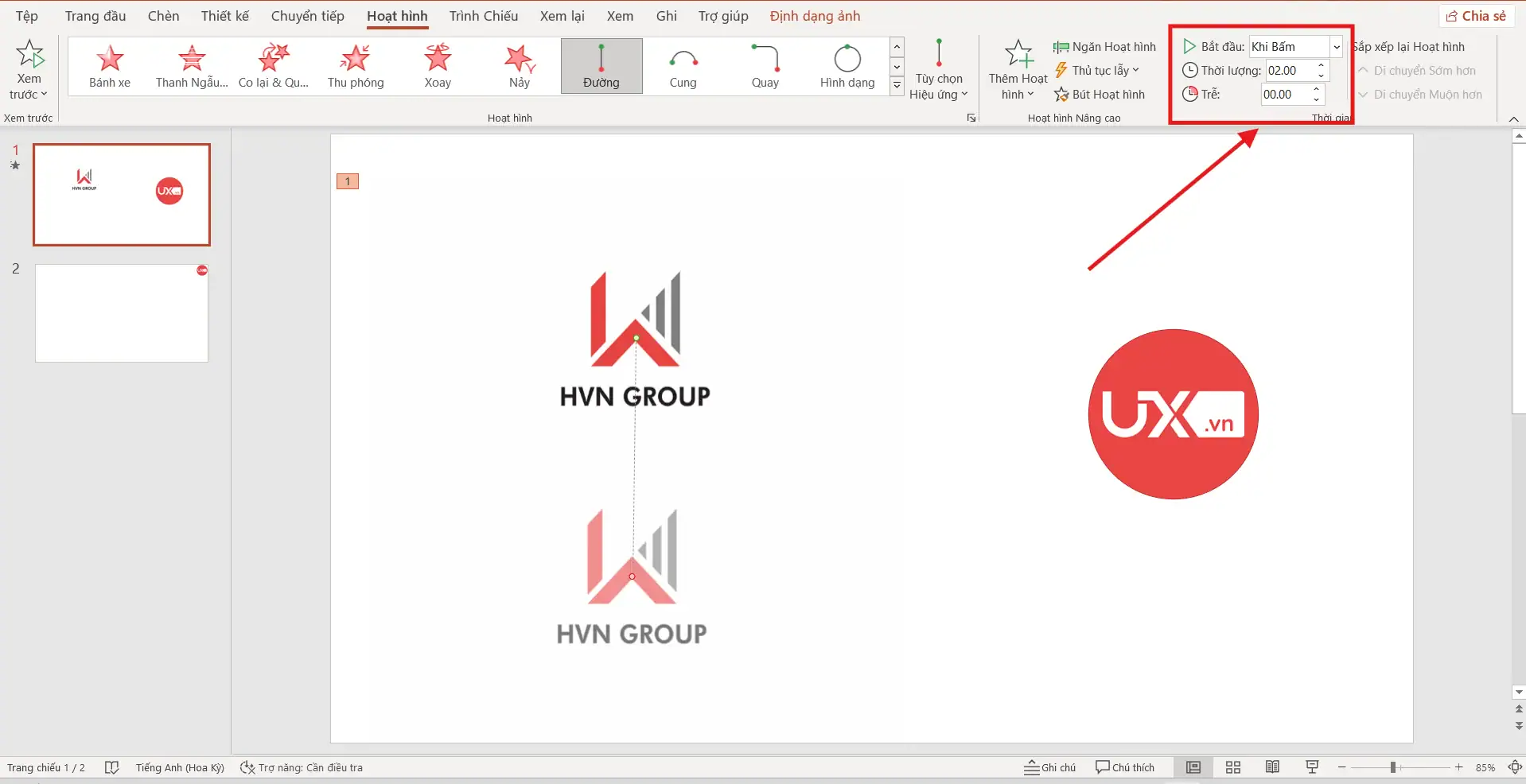Apply the Thu phóng animation effect

(356, 66)
